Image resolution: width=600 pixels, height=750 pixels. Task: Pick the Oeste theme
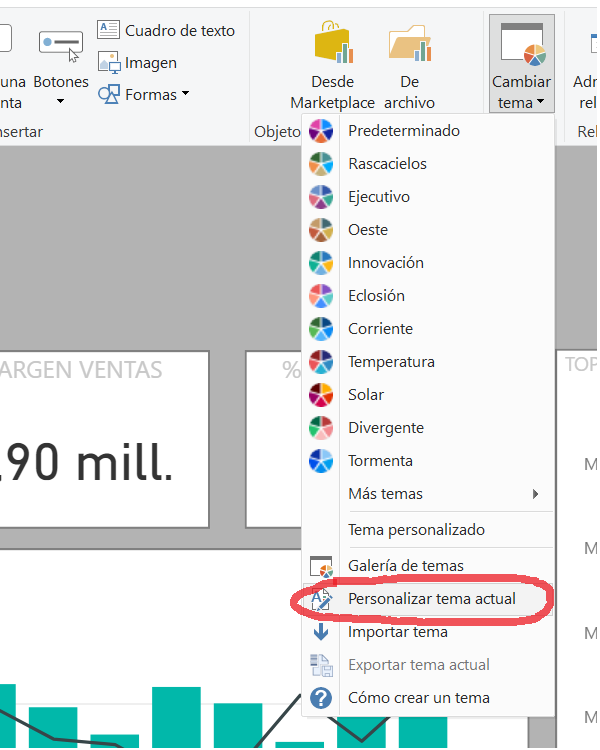[x=428, y=230]
